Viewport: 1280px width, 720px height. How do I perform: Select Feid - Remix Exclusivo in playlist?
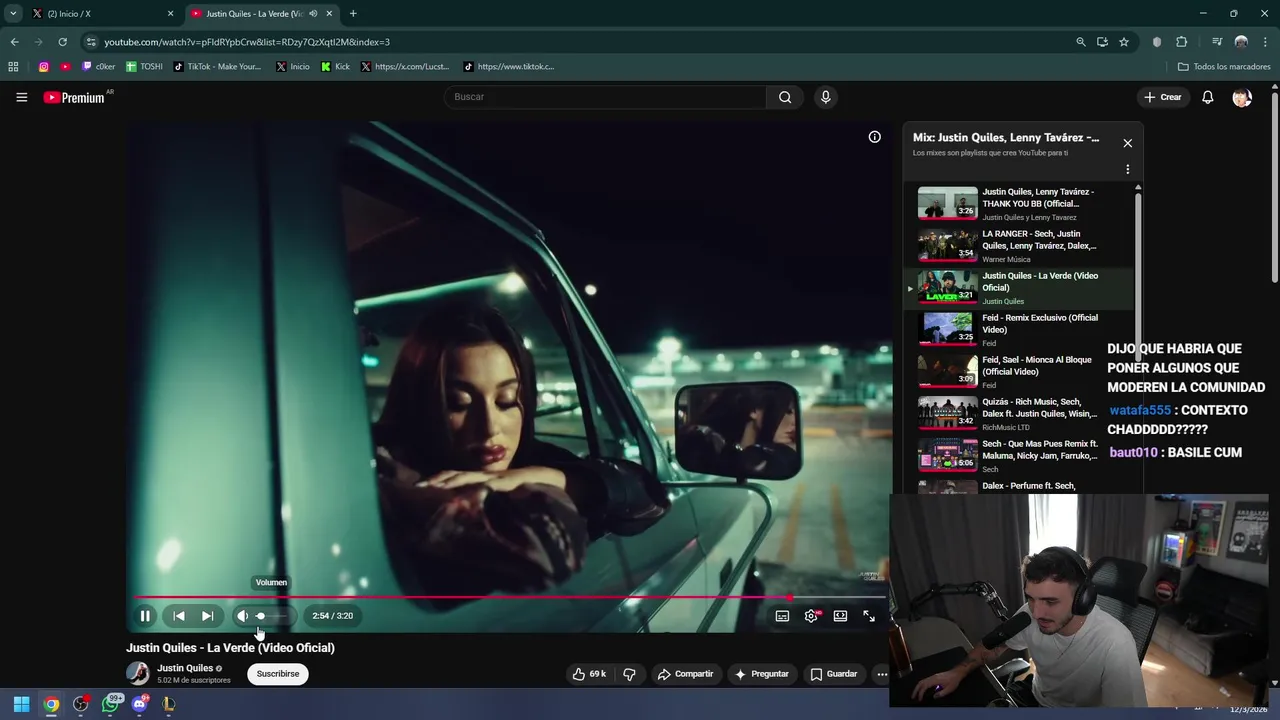pos(1020,330)
